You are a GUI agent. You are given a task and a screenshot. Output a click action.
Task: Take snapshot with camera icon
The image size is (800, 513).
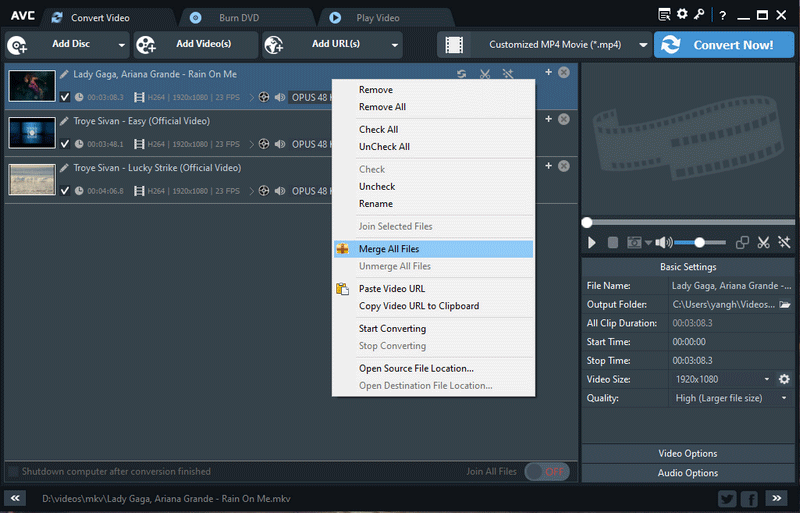coord(634,242)
